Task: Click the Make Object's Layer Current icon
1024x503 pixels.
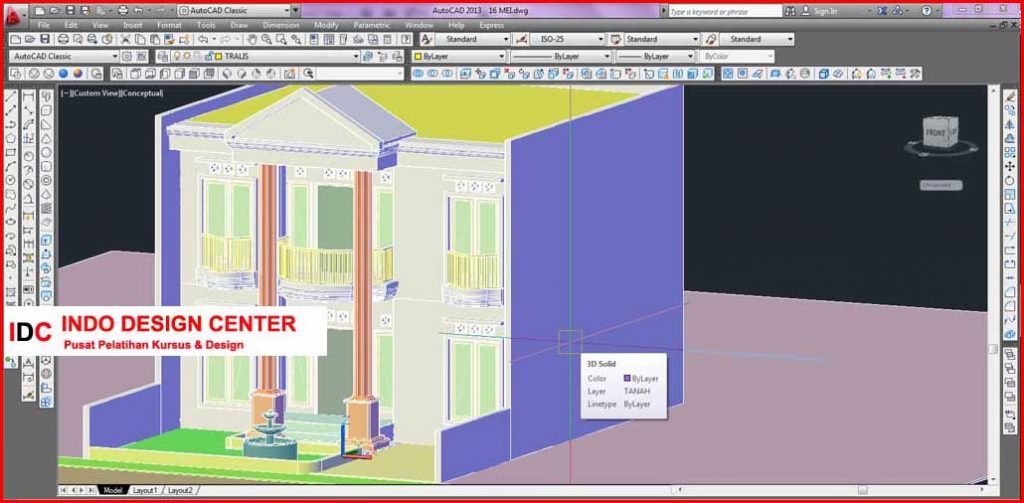Action: coord(368,57)
